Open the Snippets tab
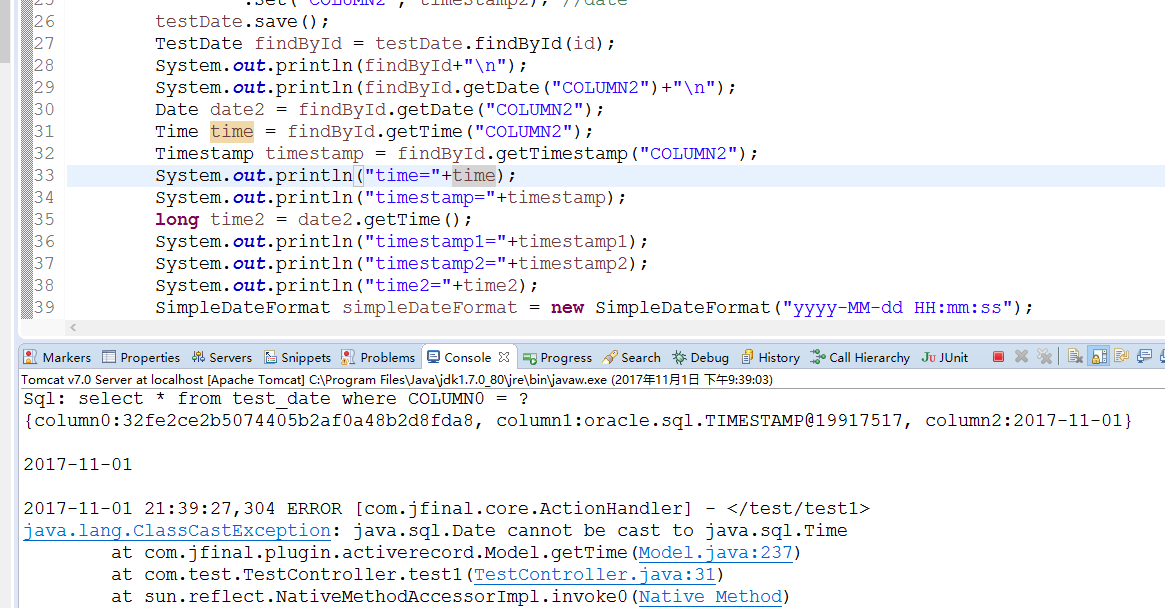 click(x=297, y=357)
